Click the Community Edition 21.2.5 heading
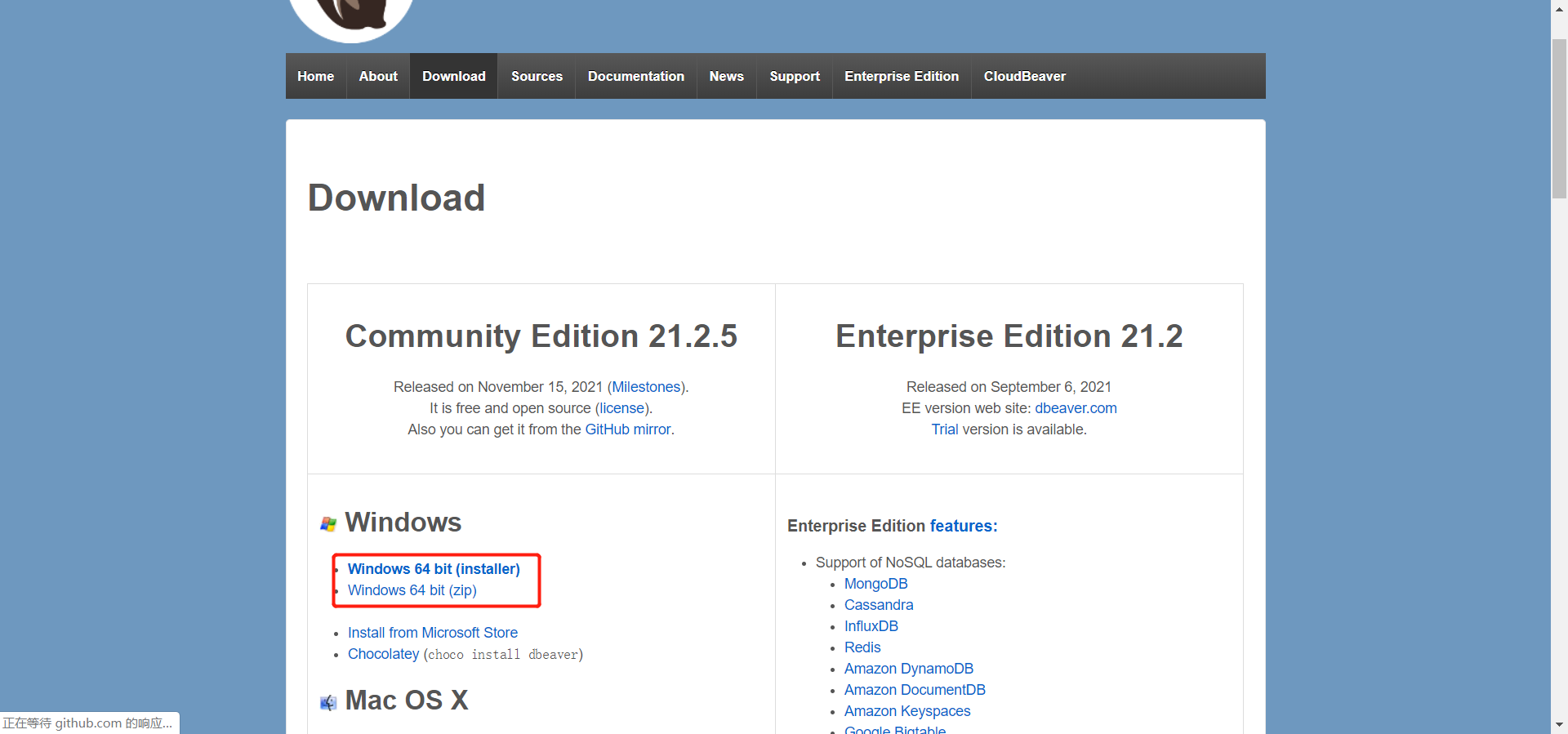This screenshot has height=734, width=1568. pos(541,336)
